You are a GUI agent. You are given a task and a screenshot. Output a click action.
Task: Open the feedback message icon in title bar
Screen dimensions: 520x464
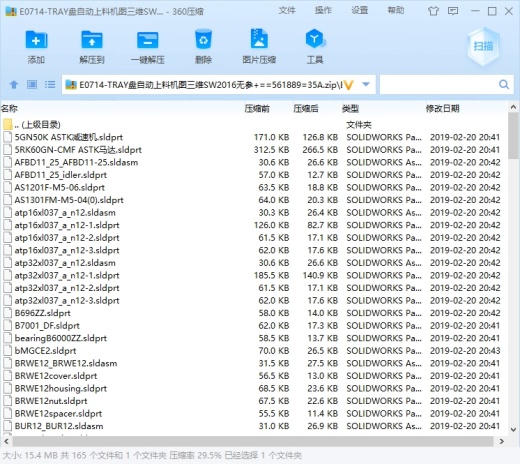pyautogui.click(x=453, y=11)
